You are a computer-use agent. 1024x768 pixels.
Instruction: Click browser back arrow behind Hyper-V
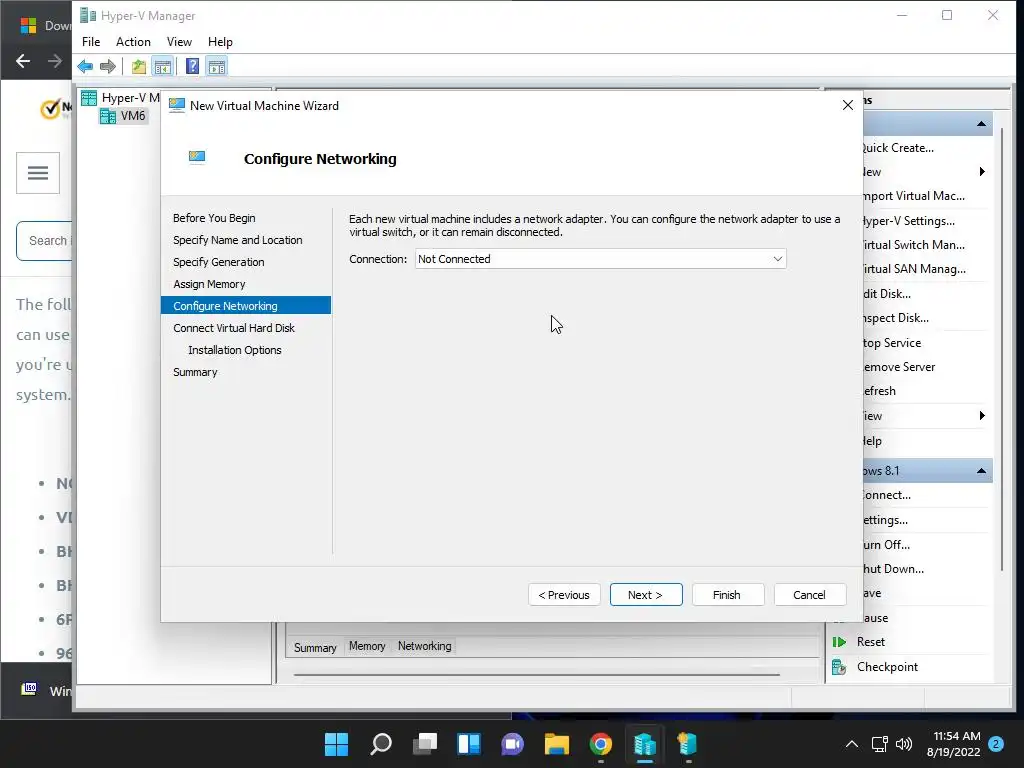point(23,61)
